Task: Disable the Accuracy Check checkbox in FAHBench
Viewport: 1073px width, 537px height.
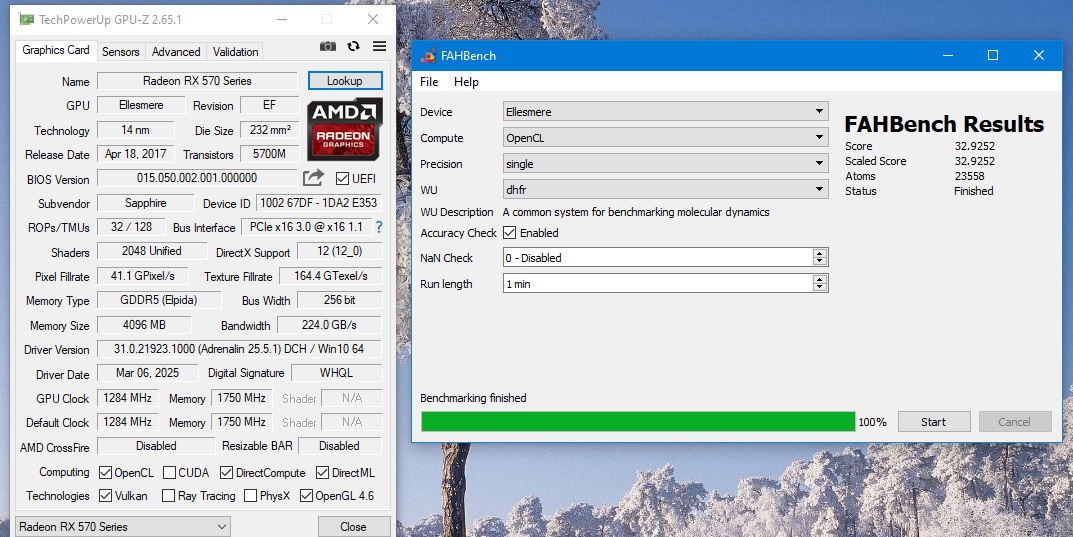Action: point(509,233)
